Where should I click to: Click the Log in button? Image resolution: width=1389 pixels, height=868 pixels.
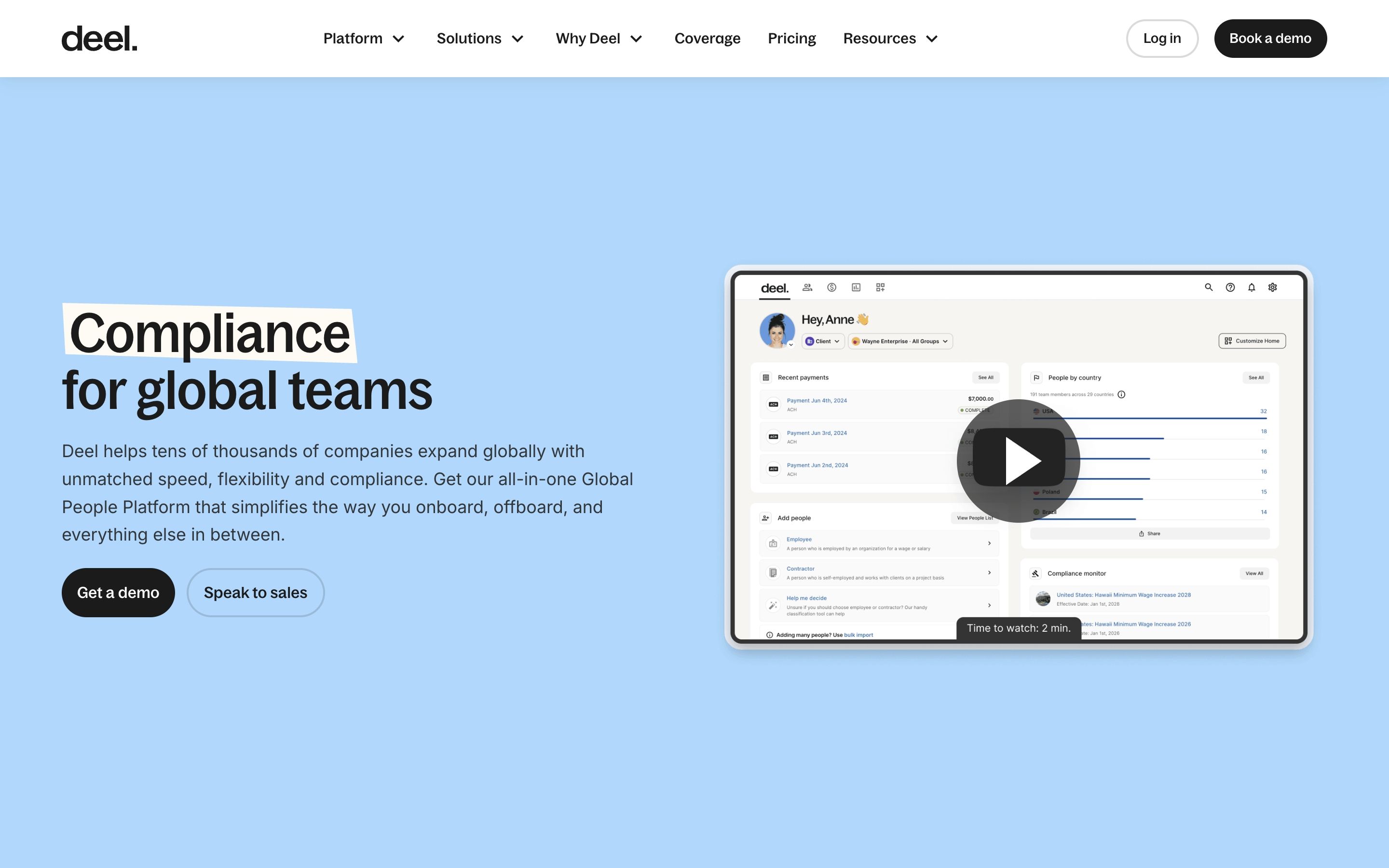tap(1162, 39)
